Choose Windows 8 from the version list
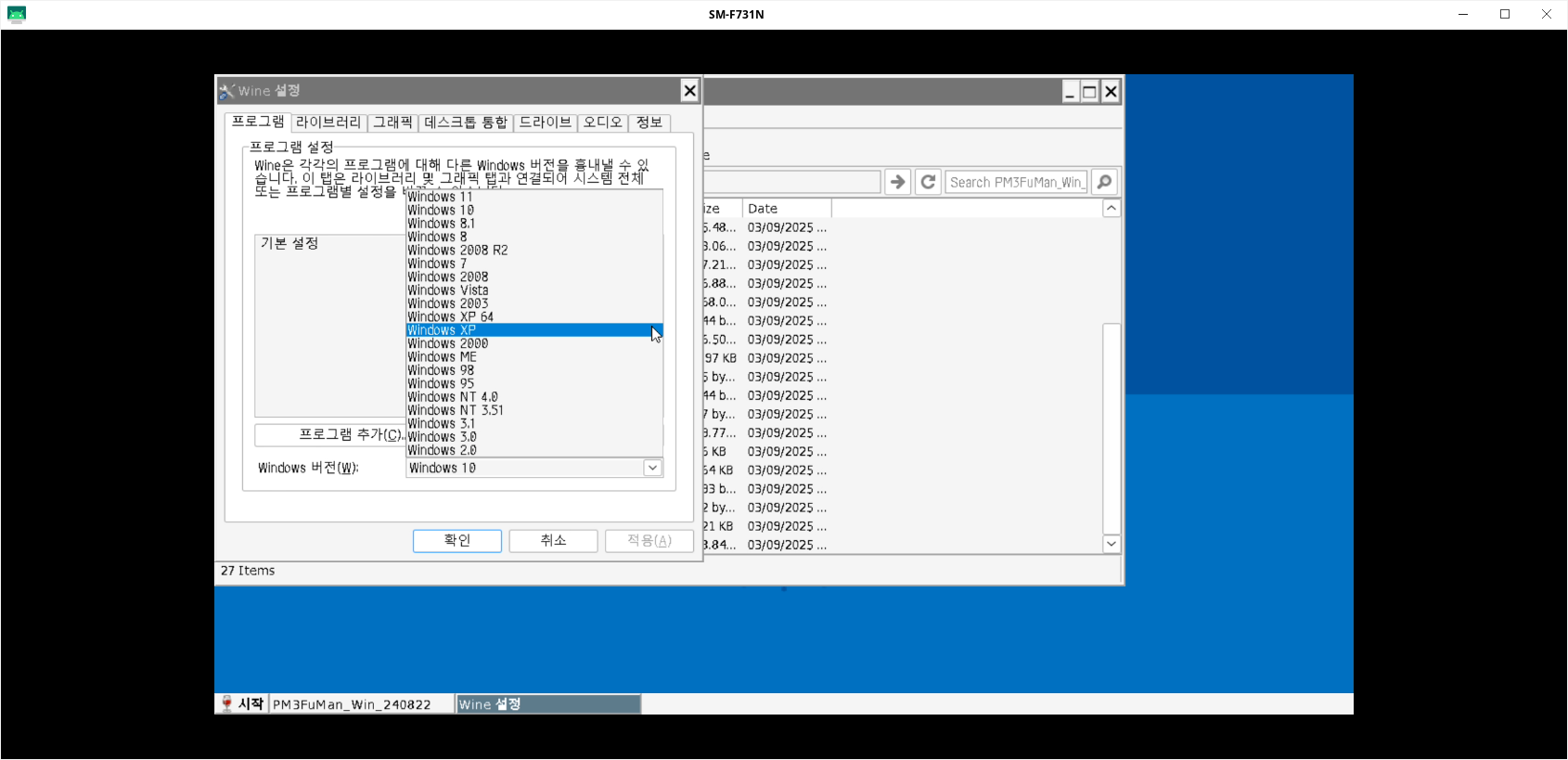The height and width of the screenshot is (760, 1568). point(534,237)
